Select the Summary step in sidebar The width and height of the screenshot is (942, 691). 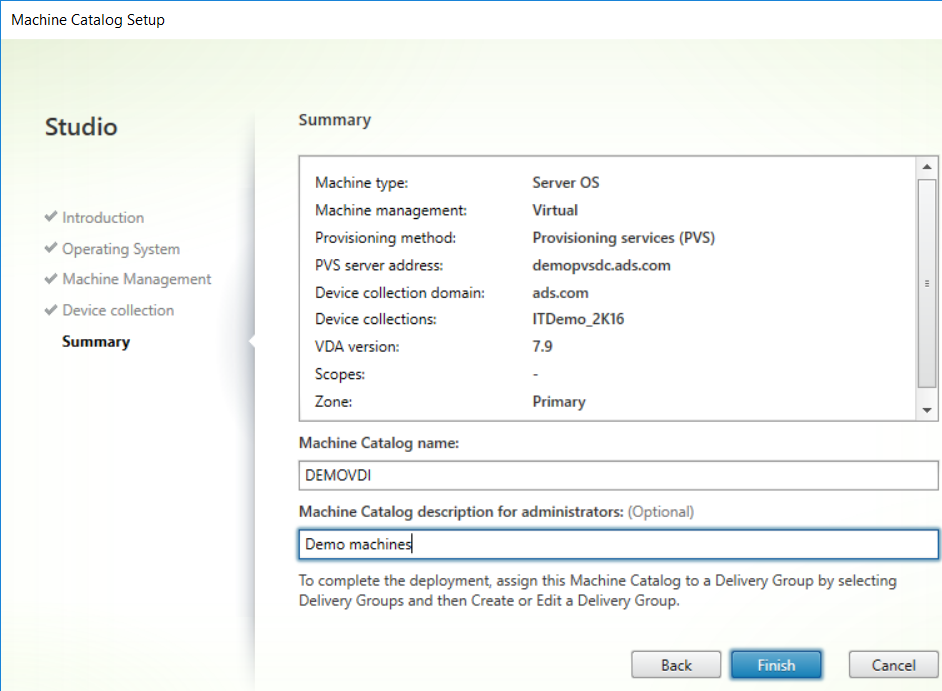(96, 342)
